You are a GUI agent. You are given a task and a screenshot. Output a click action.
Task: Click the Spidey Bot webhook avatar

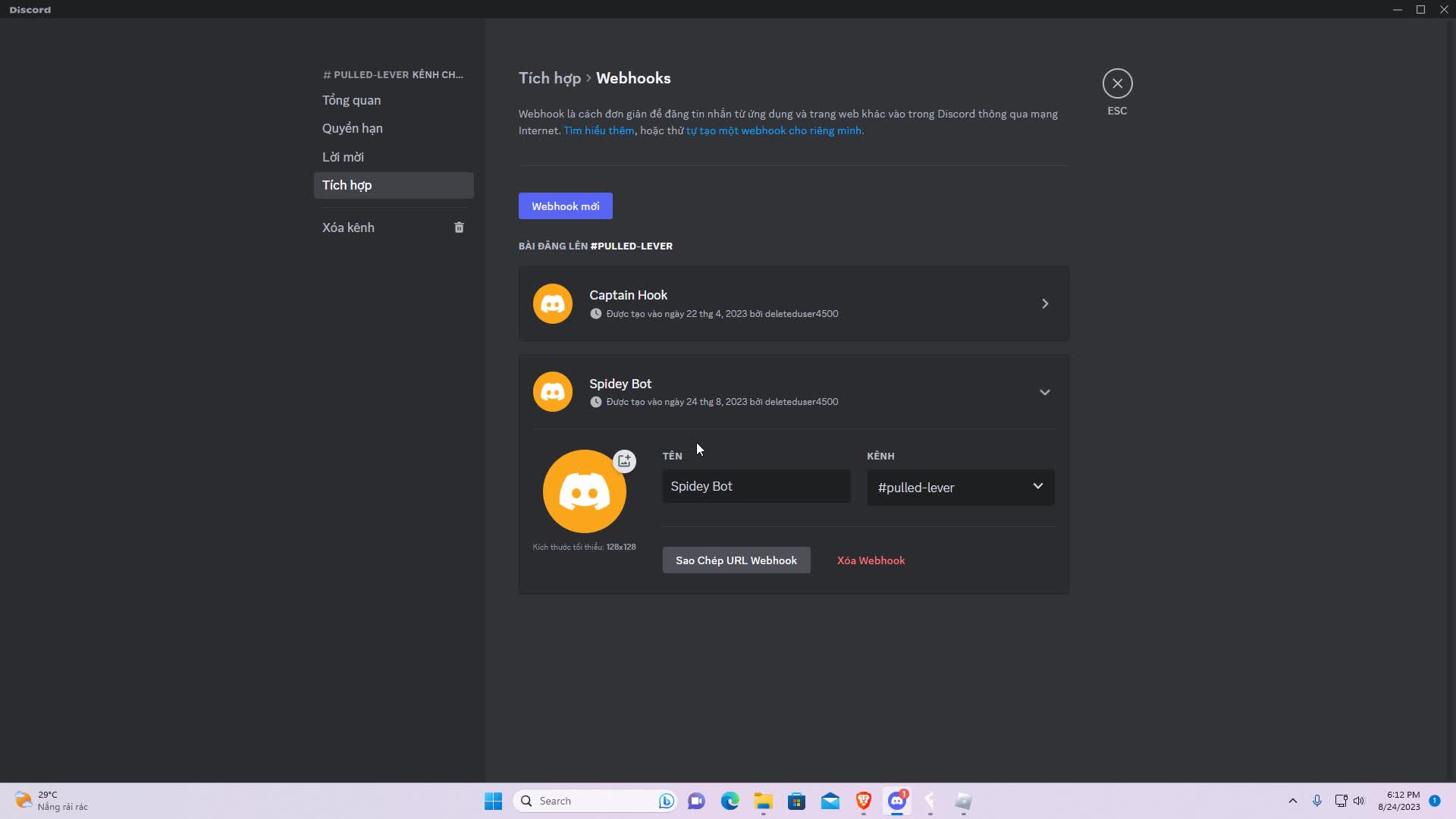[552, 391]
